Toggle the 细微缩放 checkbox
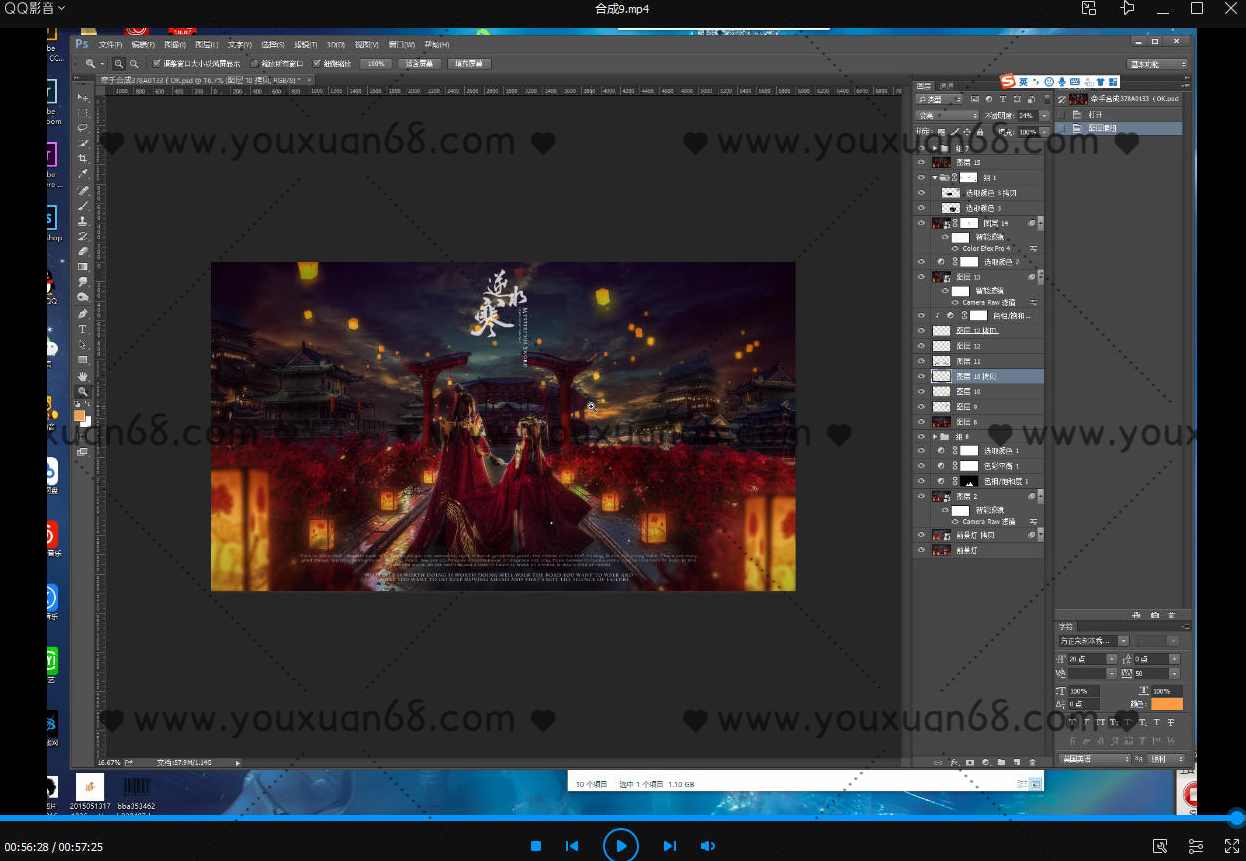 pyautogui.click(x=316, y=63)
